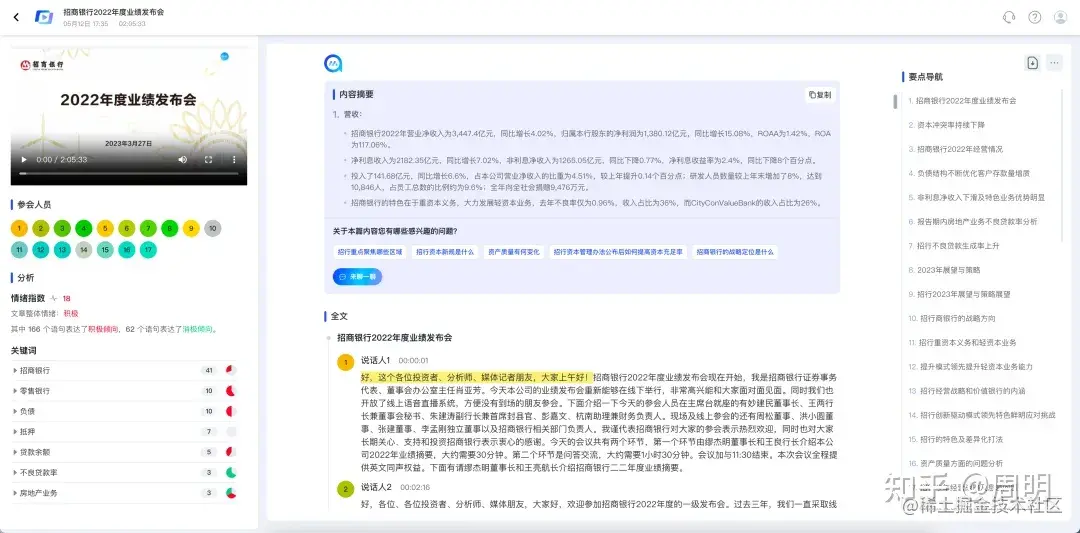Image resolution: width=1080 pixels, height=533 pixels.
Task: Go back using the top-left arrow
Action: click(x=17, y=17)
